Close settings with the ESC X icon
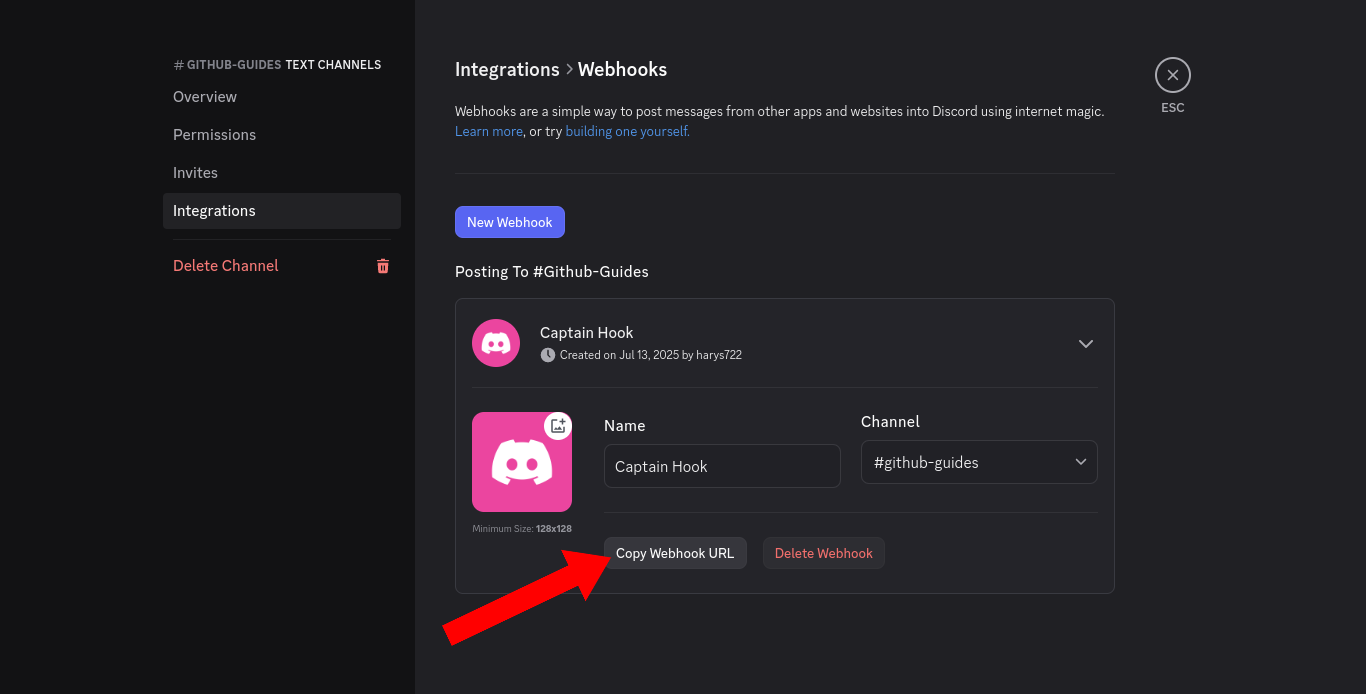 coord(1173,75)
